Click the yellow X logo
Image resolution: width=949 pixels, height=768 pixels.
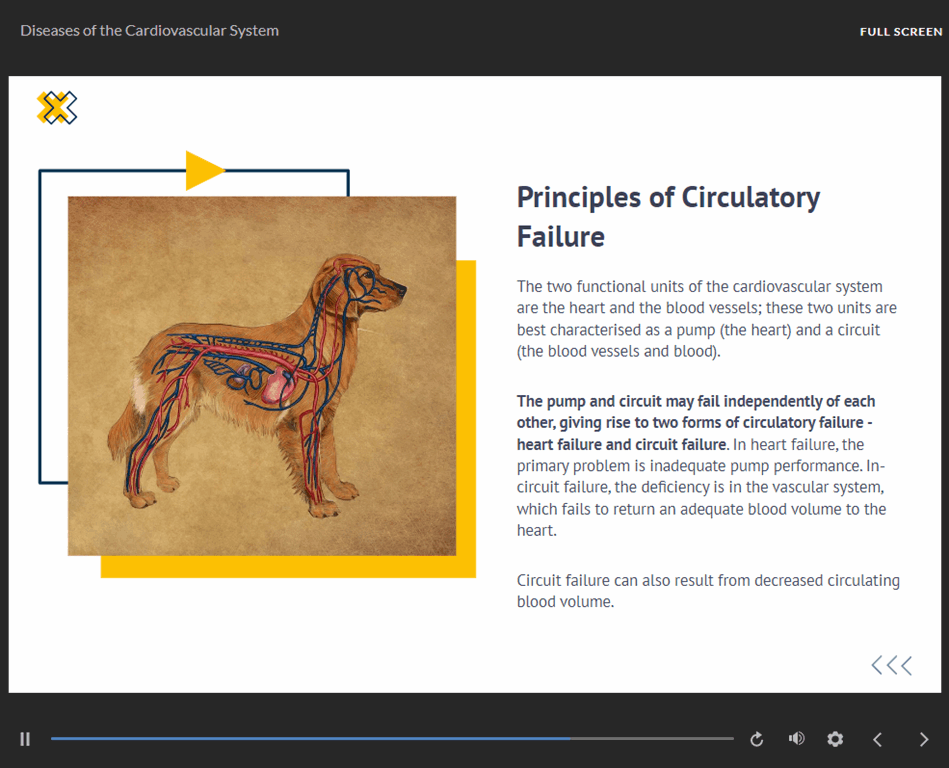point(57,108)
